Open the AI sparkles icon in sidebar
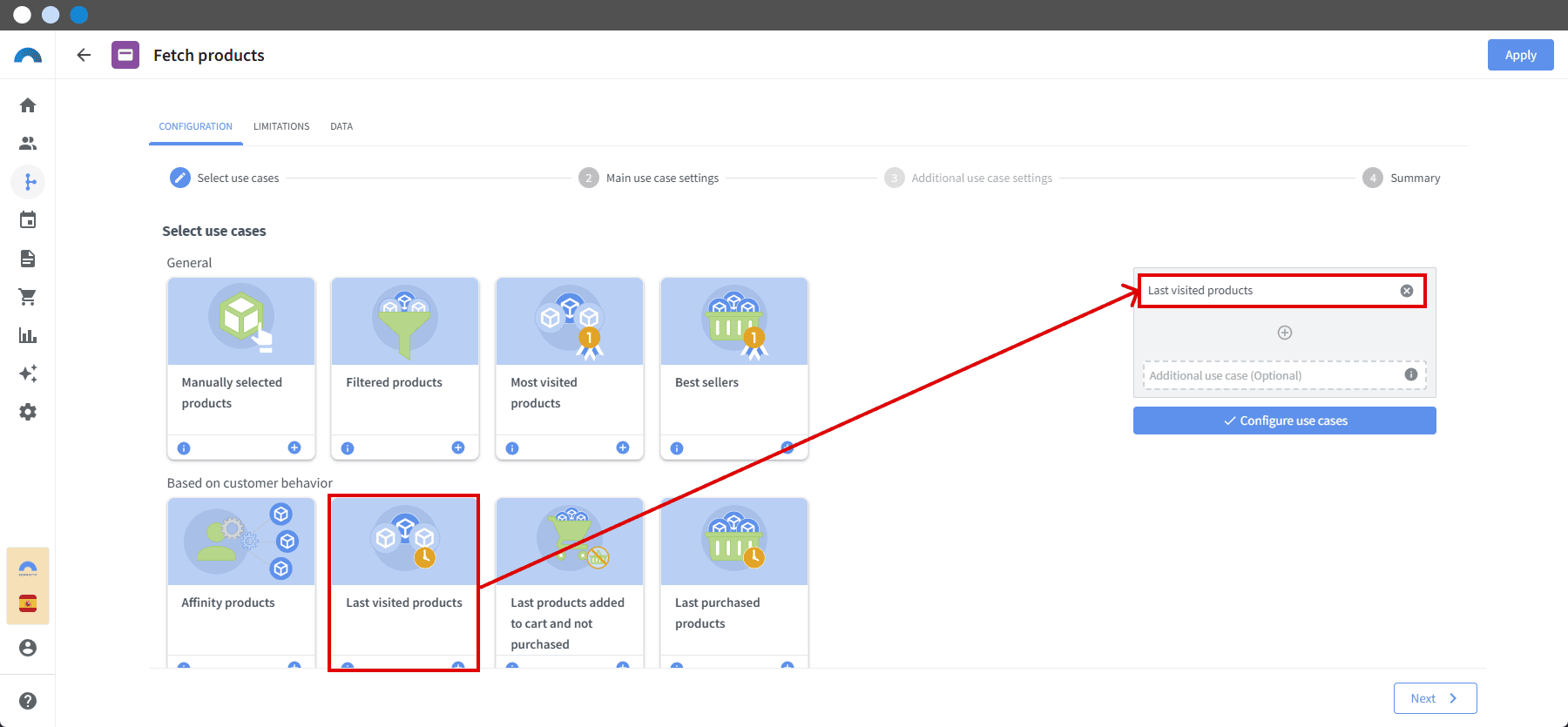The height and width of the screenshot is (727, 1568). [x=28, y=374]
